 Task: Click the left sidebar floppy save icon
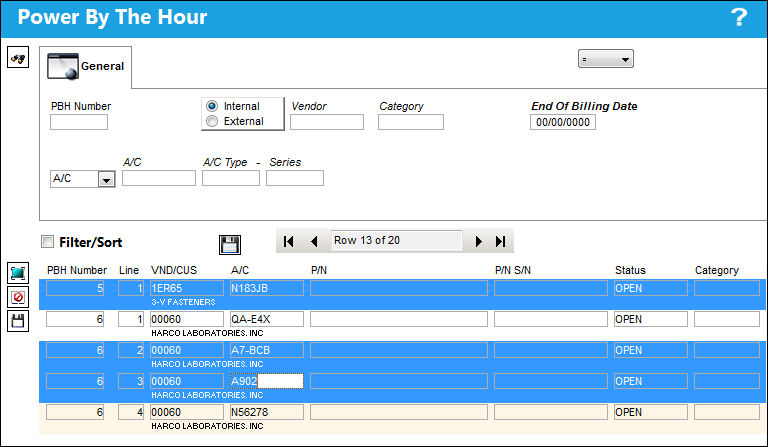pyautogui.click(x=18, y=321)
